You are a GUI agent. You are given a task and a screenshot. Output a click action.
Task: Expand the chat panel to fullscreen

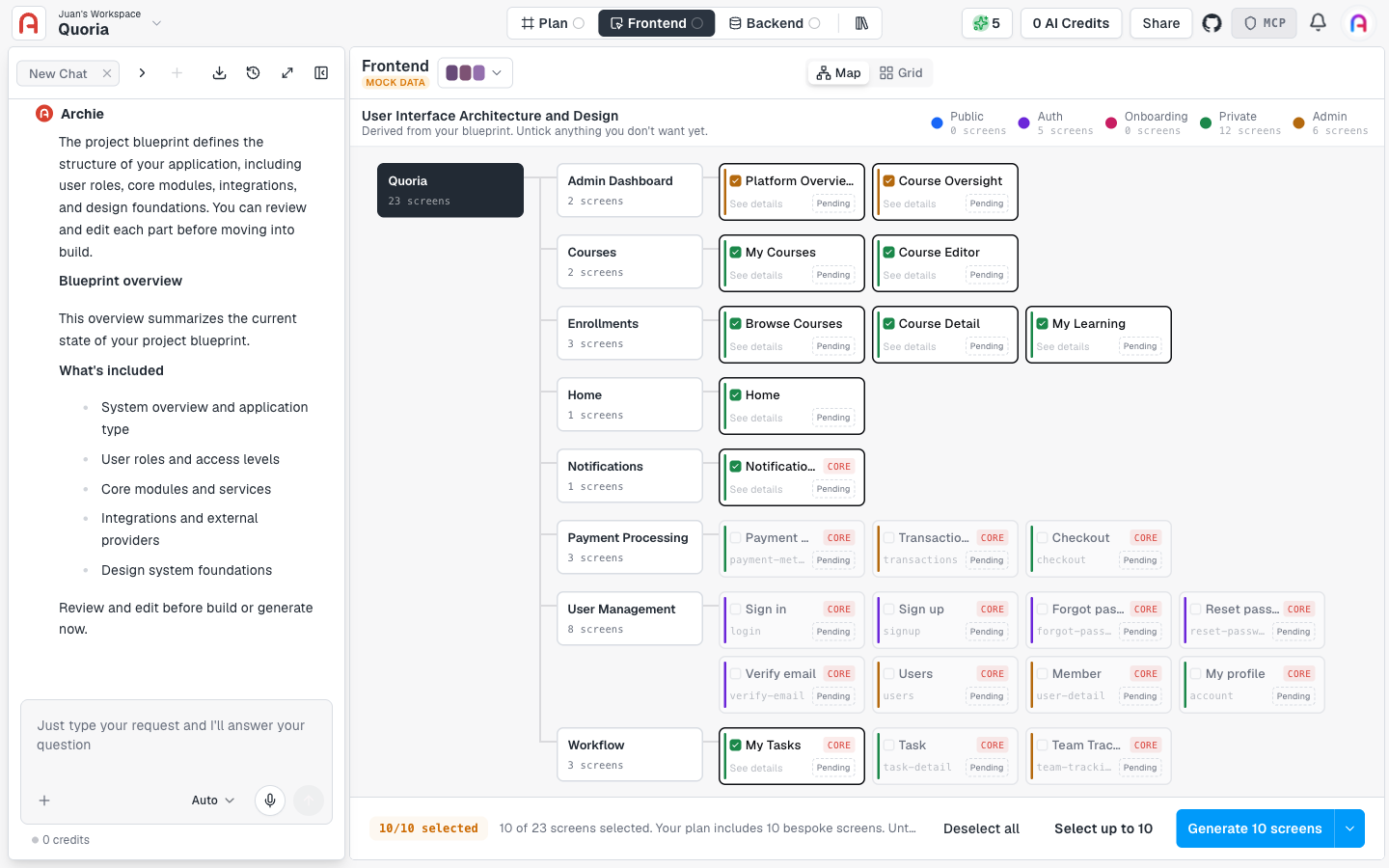point(287,73)
